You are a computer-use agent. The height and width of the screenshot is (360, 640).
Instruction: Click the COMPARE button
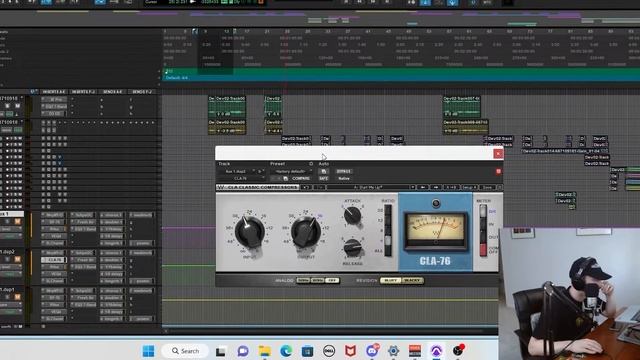point(301,178)
